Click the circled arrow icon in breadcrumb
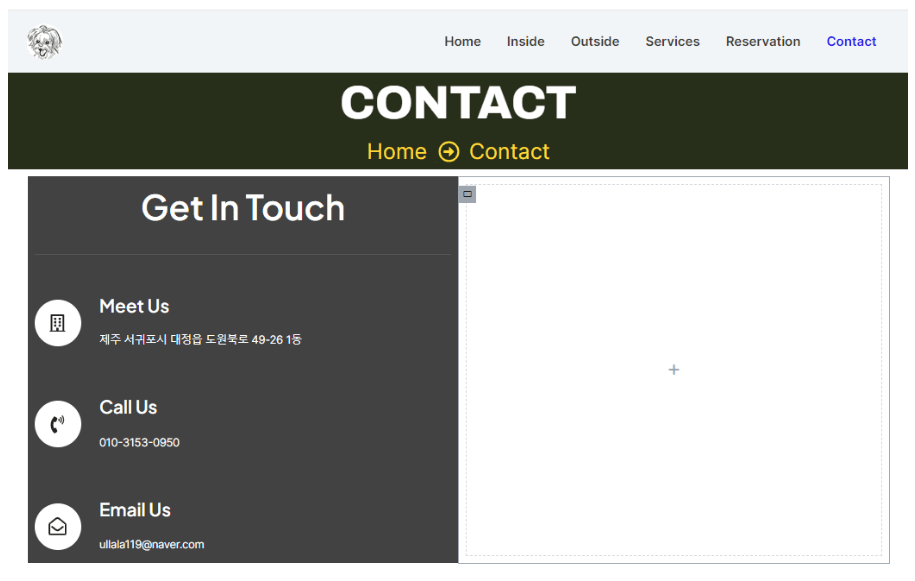Screen dimensions: 915x581 coord(449,152)
